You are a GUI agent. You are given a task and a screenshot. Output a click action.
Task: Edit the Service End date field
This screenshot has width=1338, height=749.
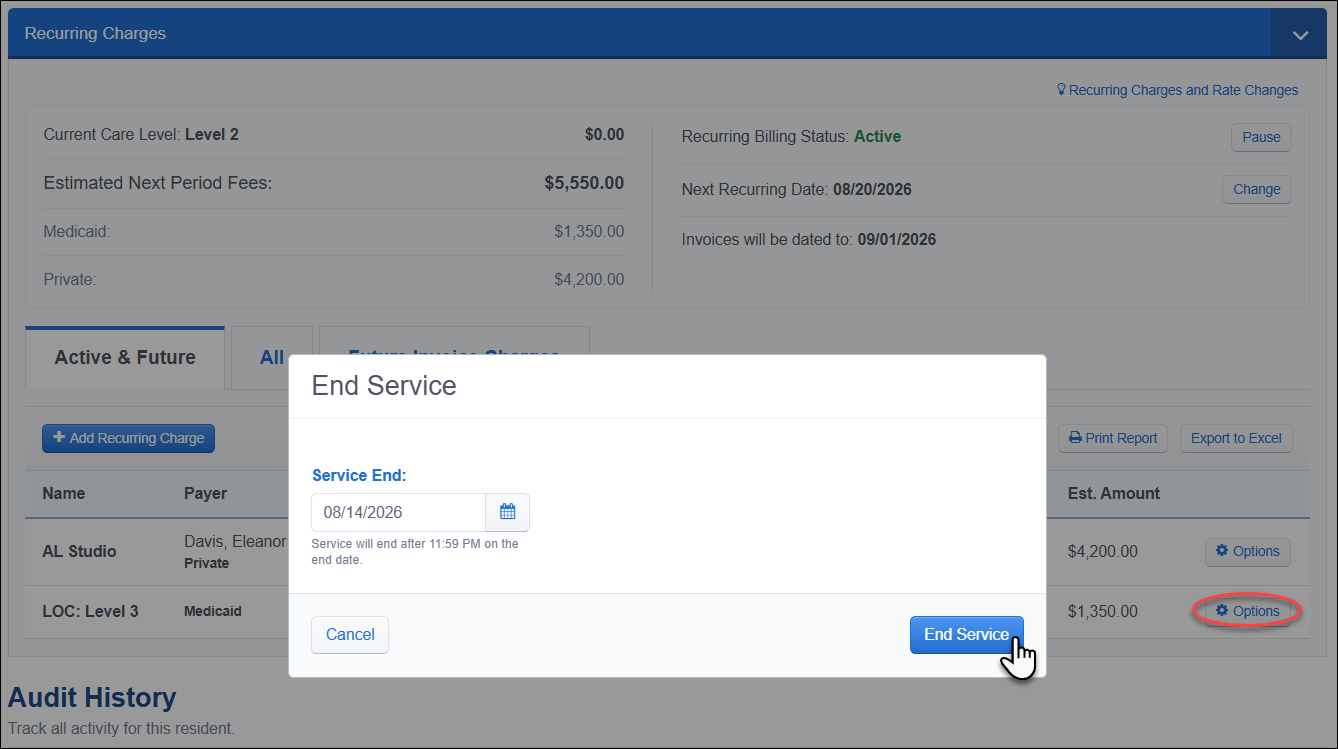[398, 512]
